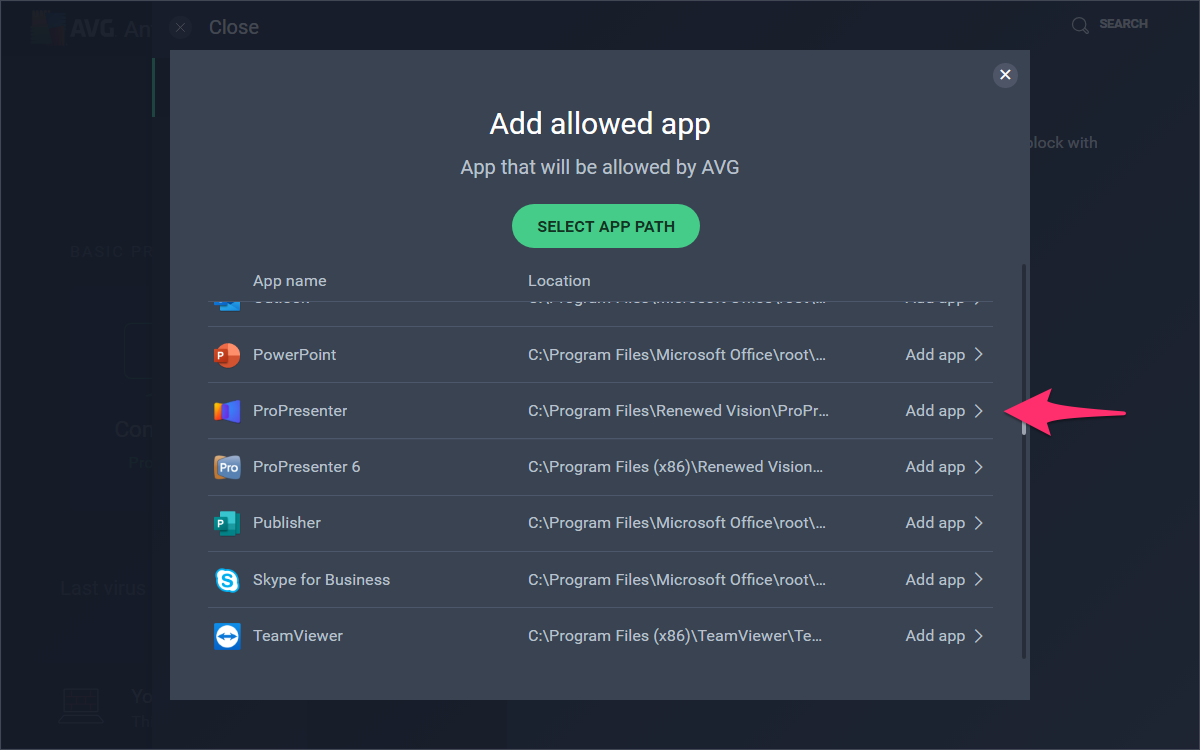Select the Skype for Business name

point(322,580)
